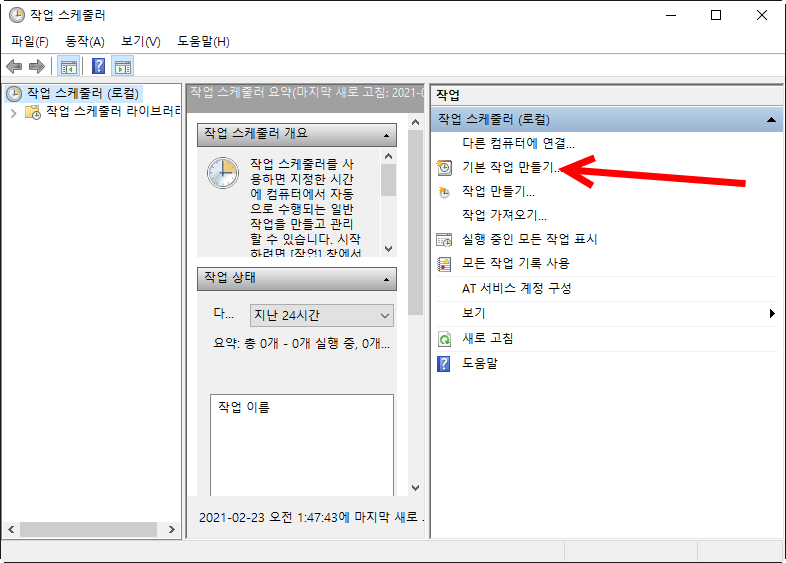Toggle the console tree pane icon
The width and height of the screenshot is (786, 563).
tap(69, 66)
